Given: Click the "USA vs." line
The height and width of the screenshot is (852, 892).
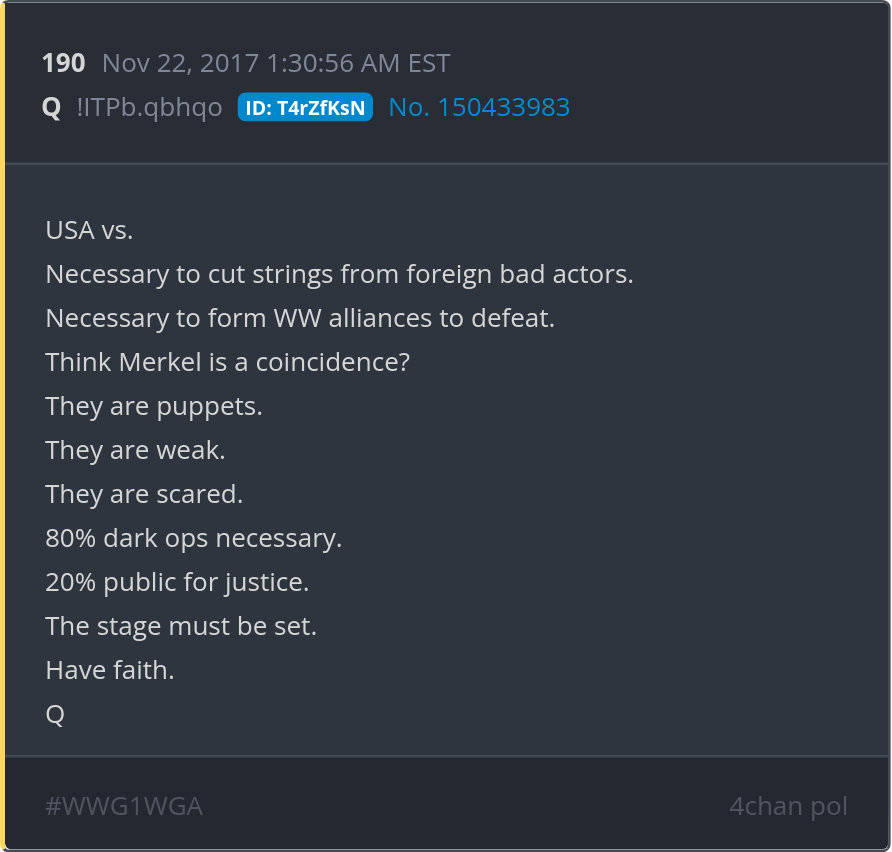Looking at the screenshot, I should (89, 230).
